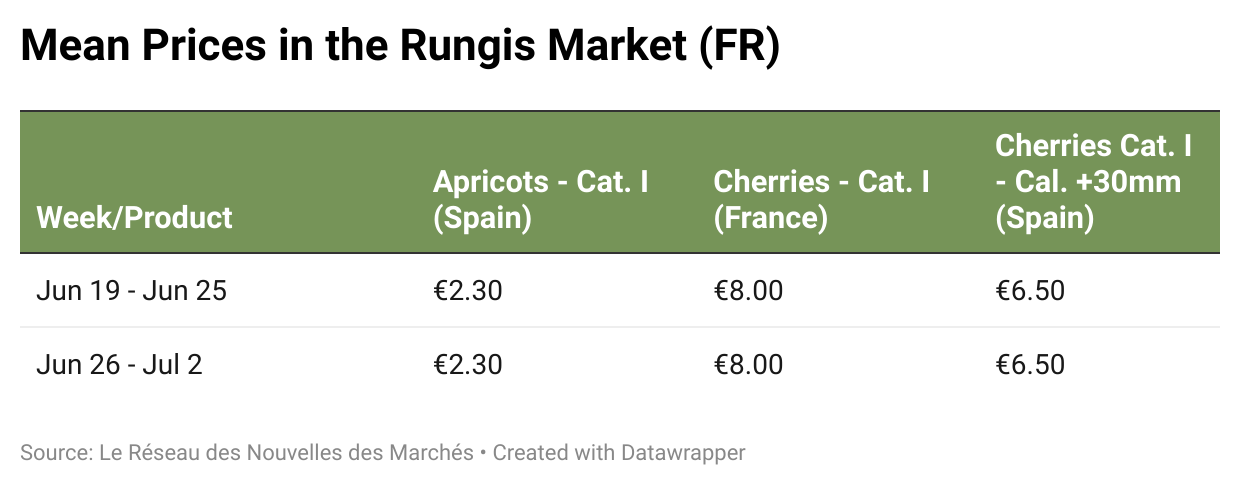Viewport: 1240px width, 486px height.
Task: Click Spain cherries €6.50 for Jun 26 week
Action: pyautogui.click(x=1030, y=364)
